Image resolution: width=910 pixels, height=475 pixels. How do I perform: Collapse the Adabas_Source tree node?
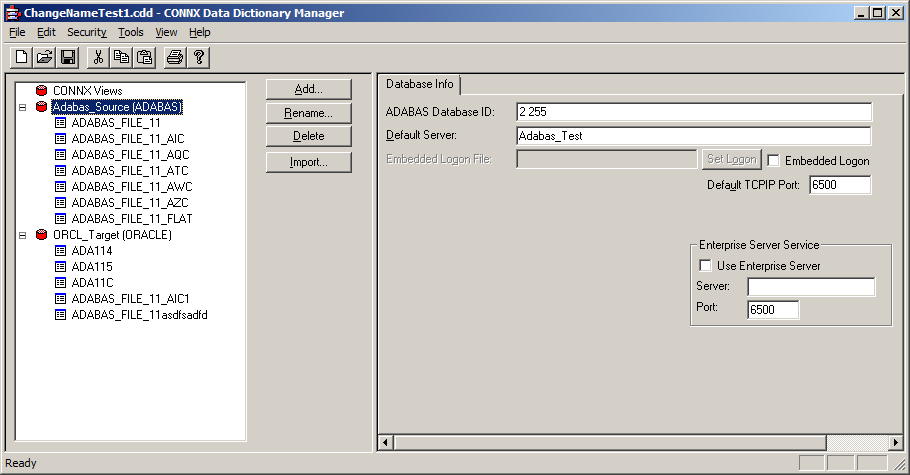click(23, 107)
